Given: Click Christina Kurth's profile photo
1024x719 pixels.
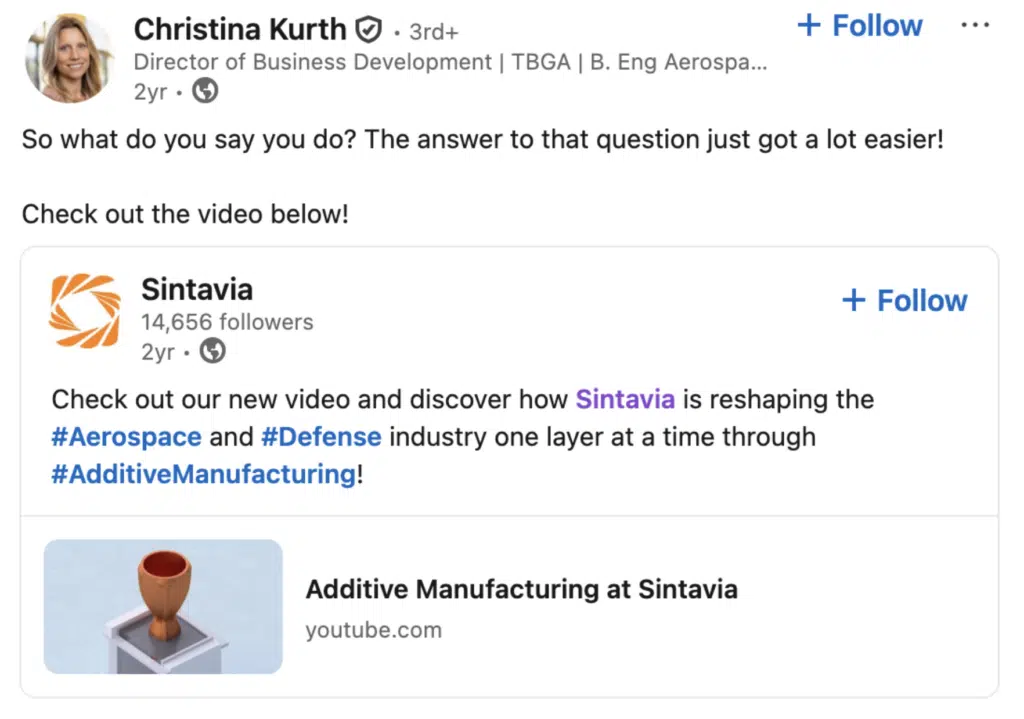Looking at the screenshot, I should click(69, 58).
